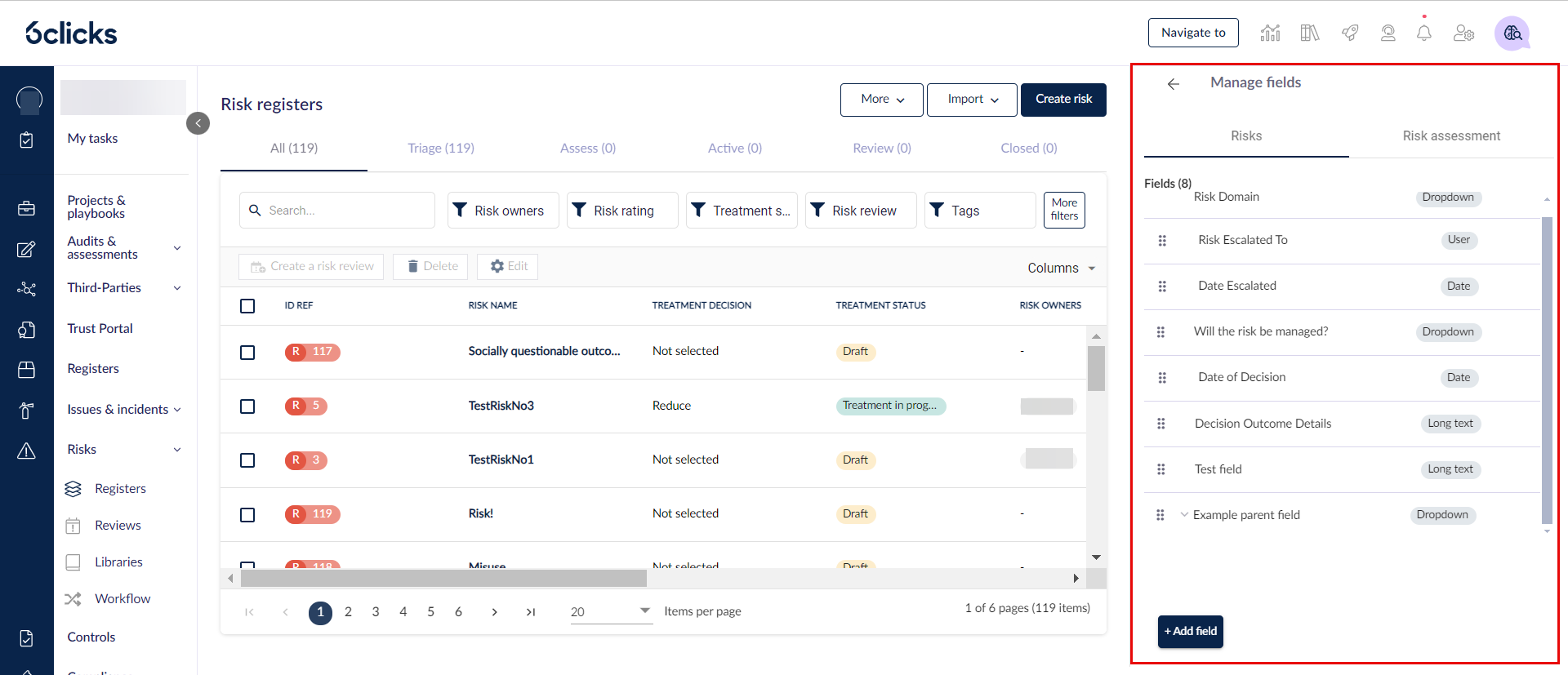
Task: Switch to the Active (0) tab
Action: (735, 149)
